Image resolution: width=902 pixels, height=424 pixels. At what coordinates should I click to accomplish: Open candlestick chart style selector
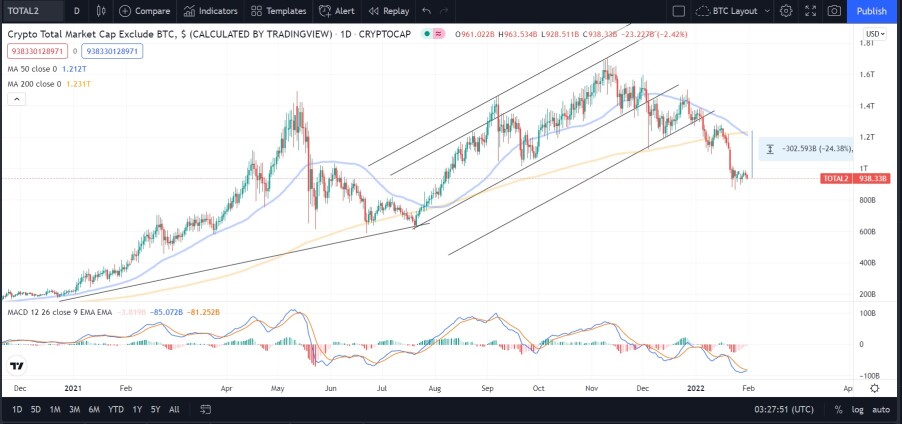[x=101, y=11]
